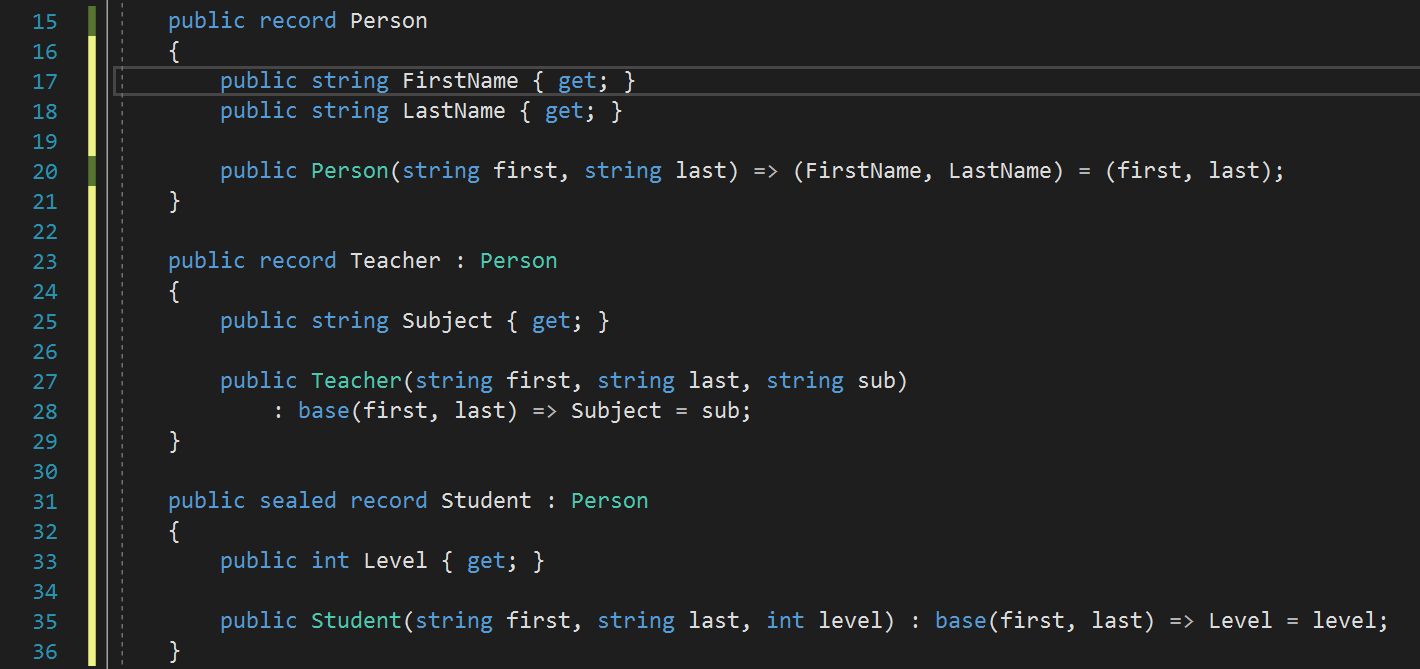Click 'record' keyword on line 15
1420x669 pixels.
[x=298, y=21]
